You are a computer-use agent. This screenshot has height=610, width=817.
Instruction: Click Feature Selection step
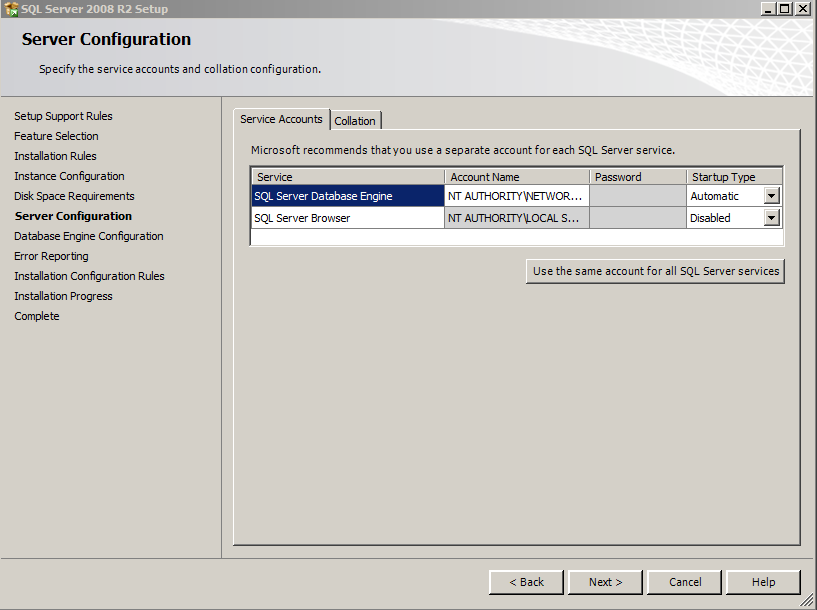[x=56, y=135]
